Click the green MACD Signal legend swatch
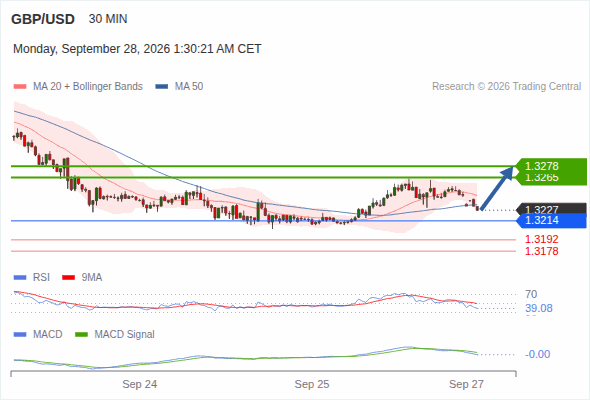The image size is (590, 400). pos(81,335)
